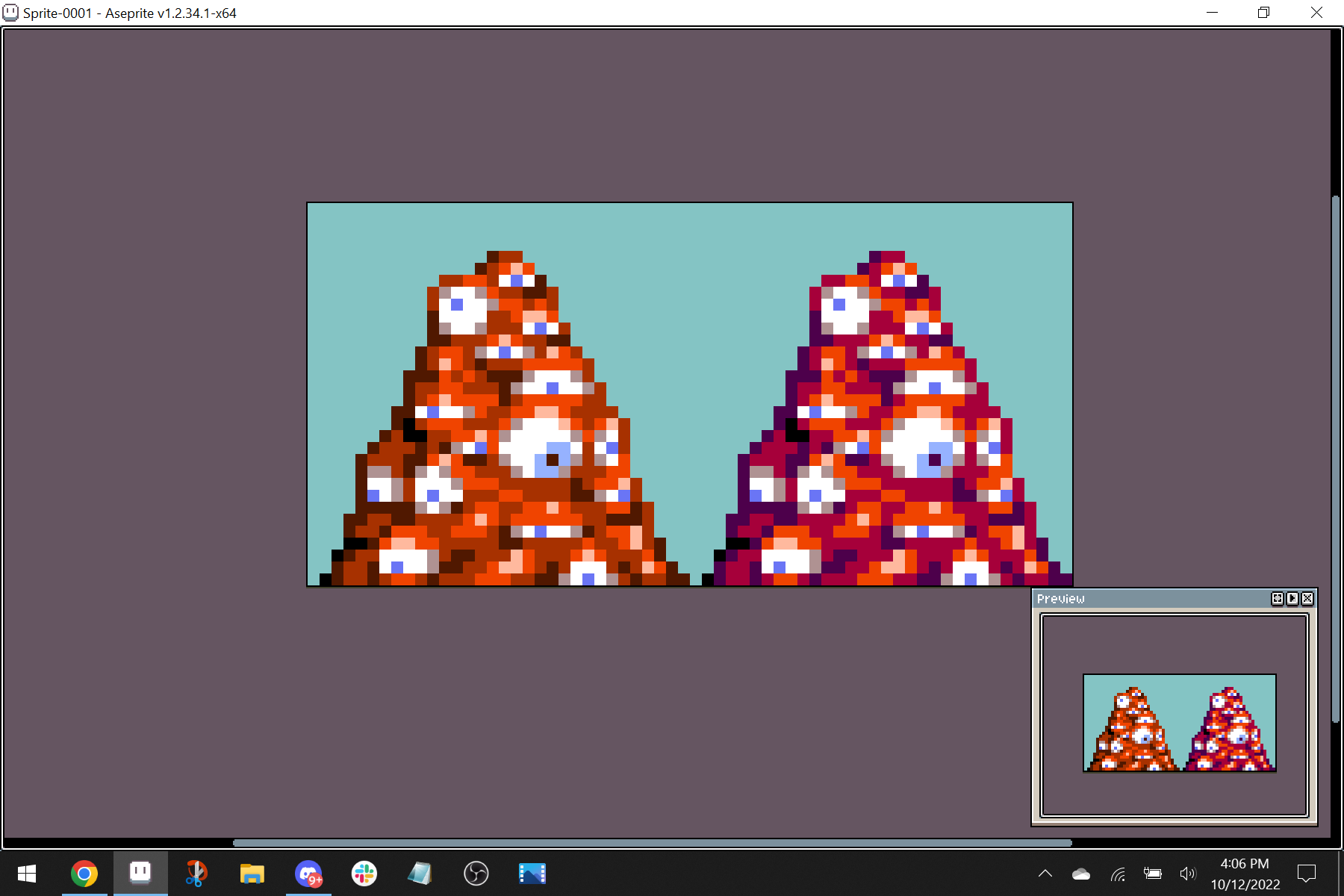The image size is (1344, 896).
Task: Minimize the Aseprite window
Action: [1213, 13]
